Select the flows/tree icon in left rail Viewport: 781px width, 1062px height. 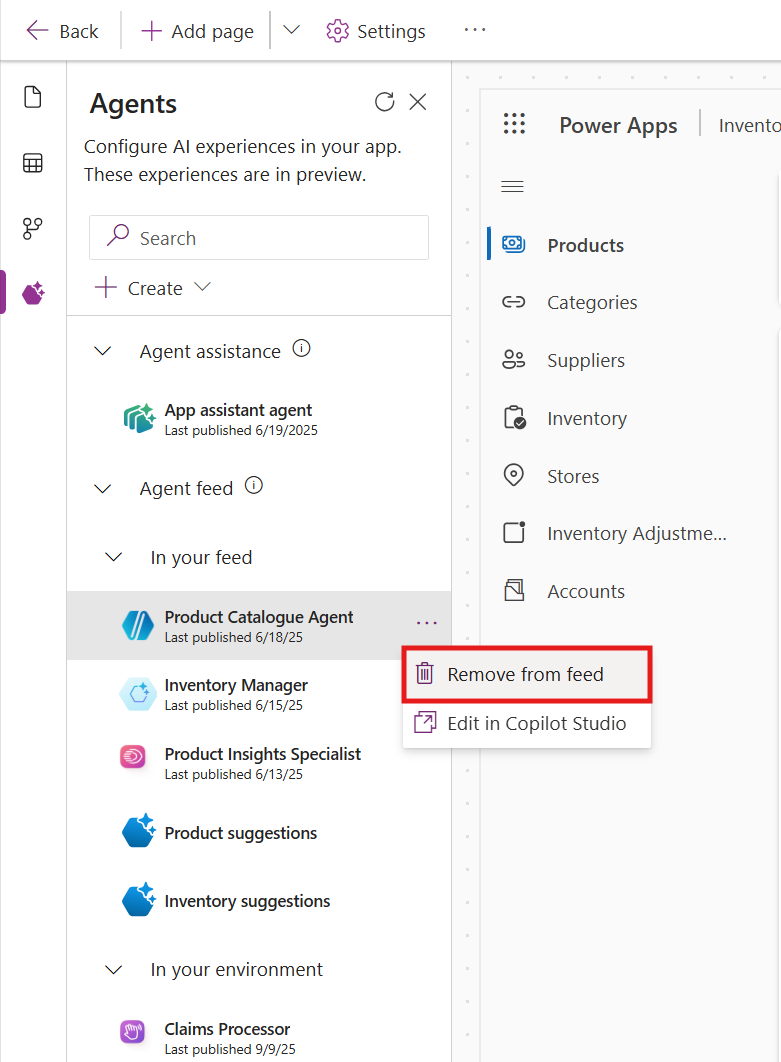click(32, 228)
